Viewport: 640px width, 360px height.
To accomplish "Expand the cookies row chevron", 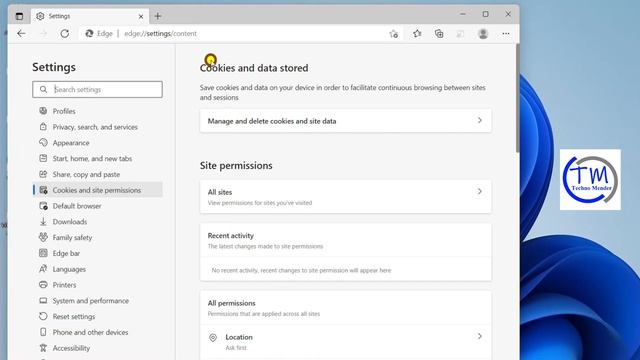I will point(480,120).
